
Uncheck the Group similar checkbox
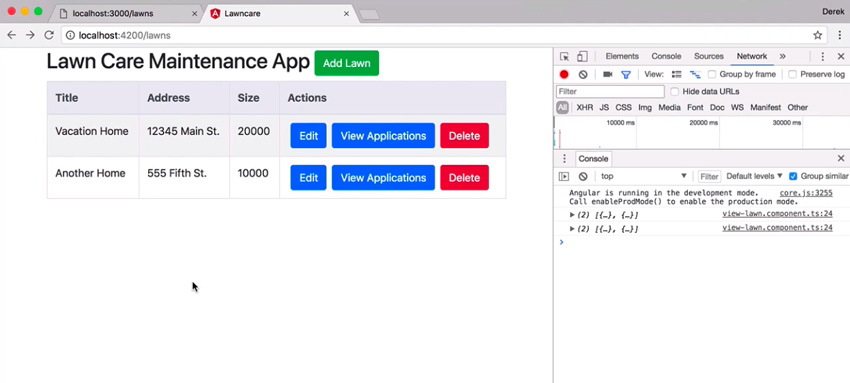pyautogui.click(x=793, y=176)
